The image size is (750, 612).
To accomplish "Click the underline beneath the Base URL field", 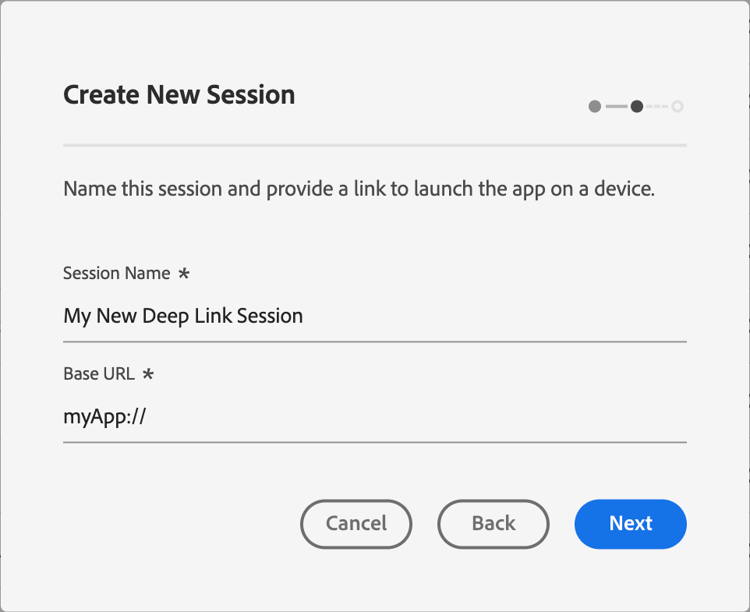I will 374,441.
